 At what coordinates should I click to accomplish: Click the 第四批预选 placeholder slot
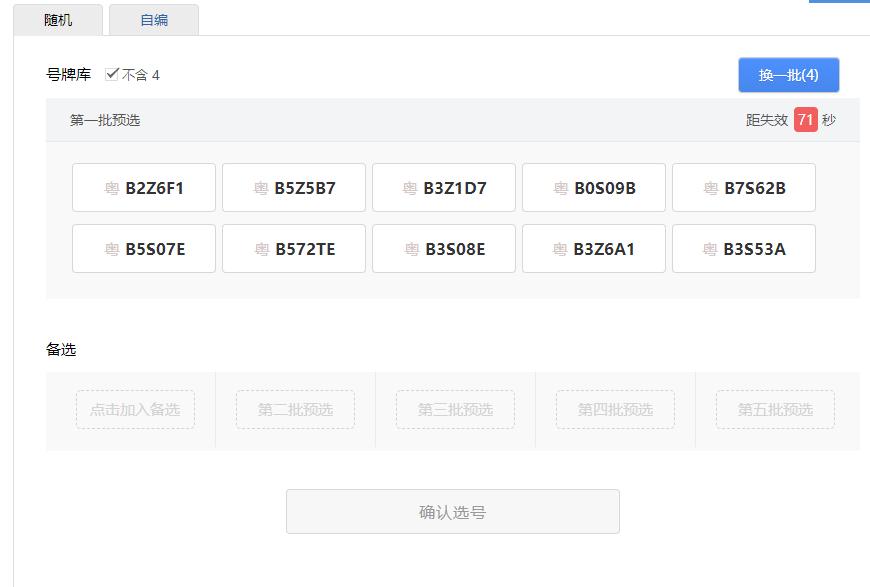(x=615, y=410)
